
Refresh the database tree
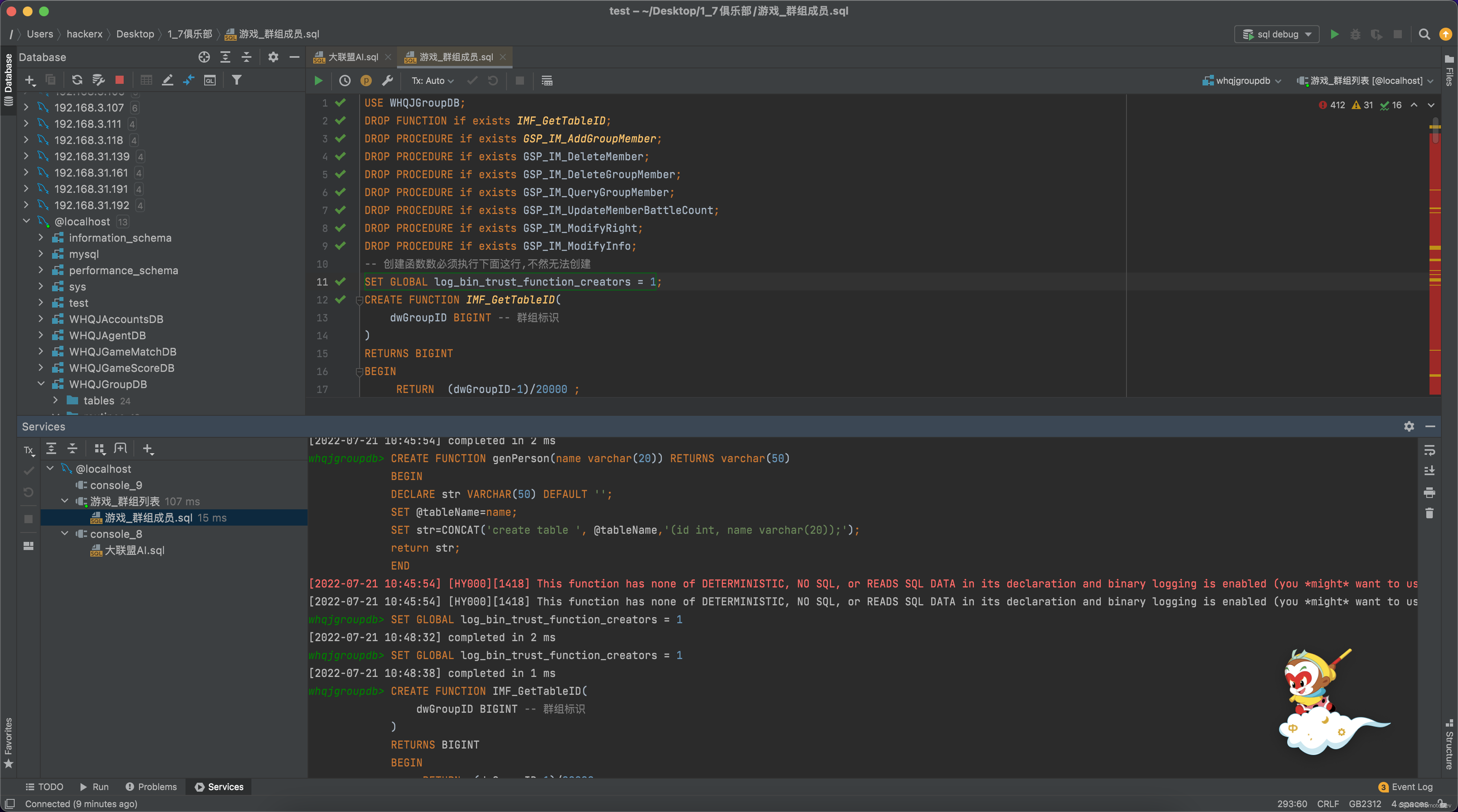point(77,80)
